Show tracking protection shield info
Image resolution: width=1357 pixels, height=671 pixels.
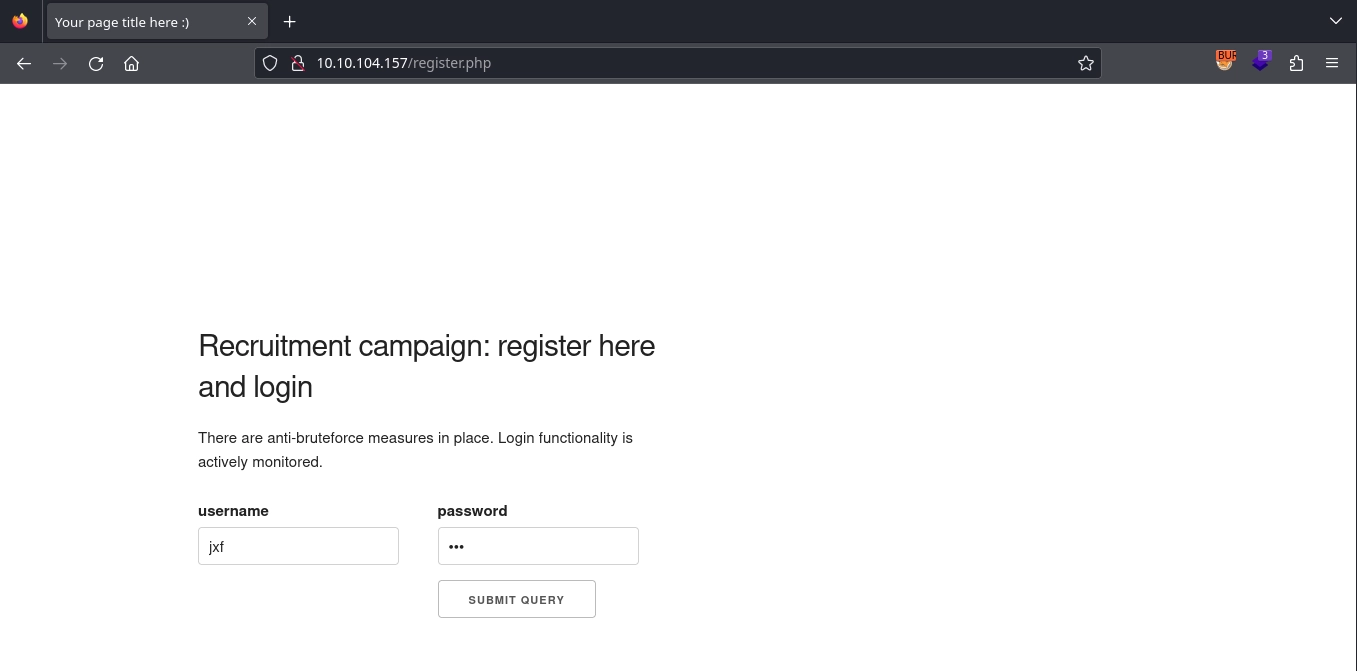click(270, 63)
